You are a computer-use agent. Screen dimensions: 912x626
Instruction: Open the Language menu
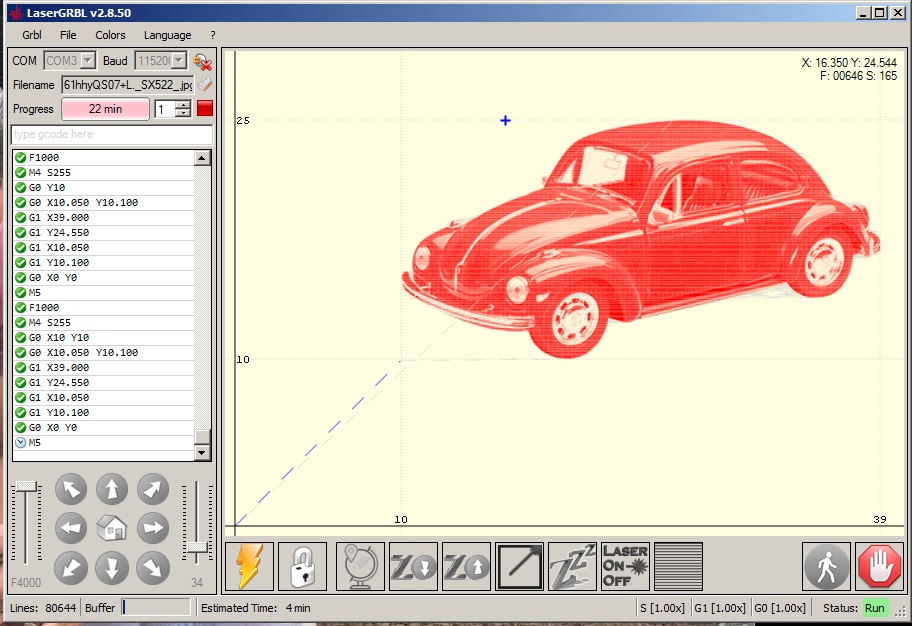tap(168, 35)
